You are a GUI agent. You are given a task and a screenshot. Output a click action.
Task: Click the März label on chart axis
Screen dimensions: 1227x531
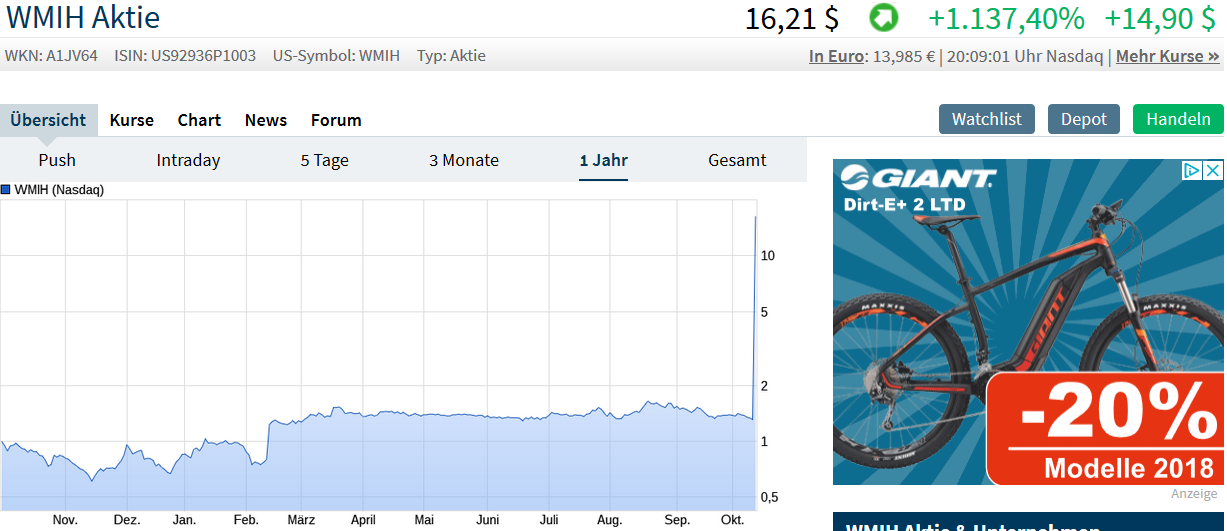301,520
